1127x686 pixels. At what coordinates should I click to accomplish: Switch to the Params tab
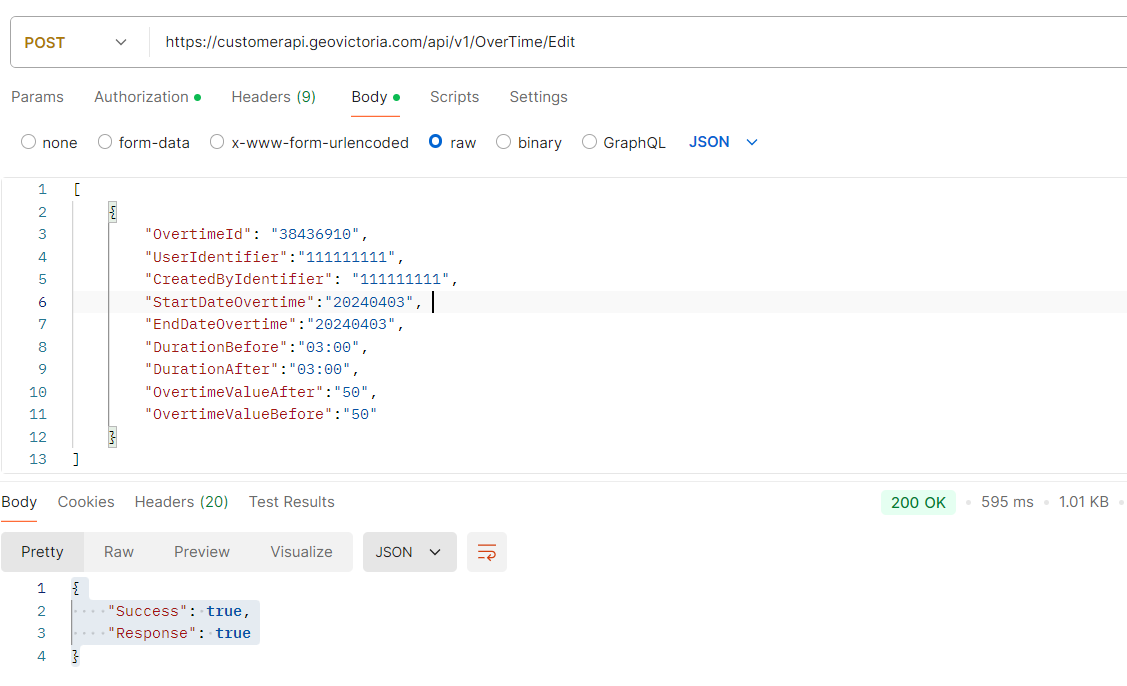coord(37,97)
